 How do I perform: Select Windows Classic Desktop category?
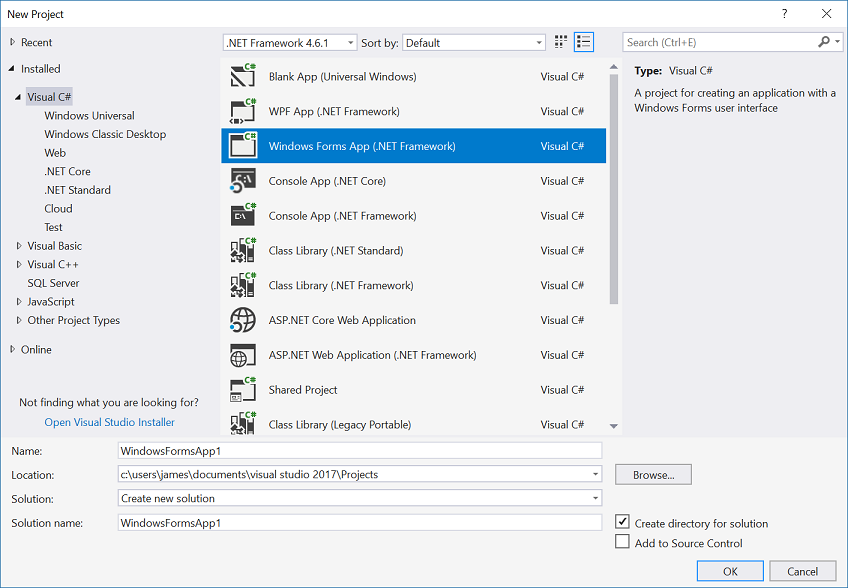tap(105, 134)
